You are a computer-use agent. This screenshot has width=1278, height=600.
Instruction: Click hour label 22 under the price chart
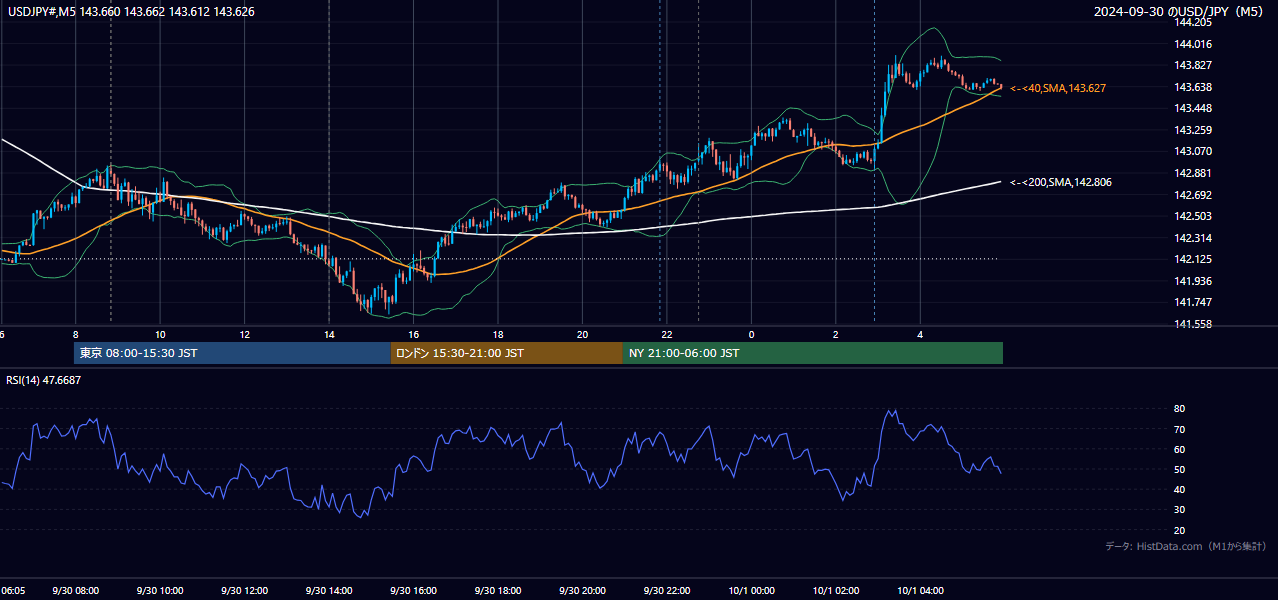pyautogui.click(x=667, y=334)
